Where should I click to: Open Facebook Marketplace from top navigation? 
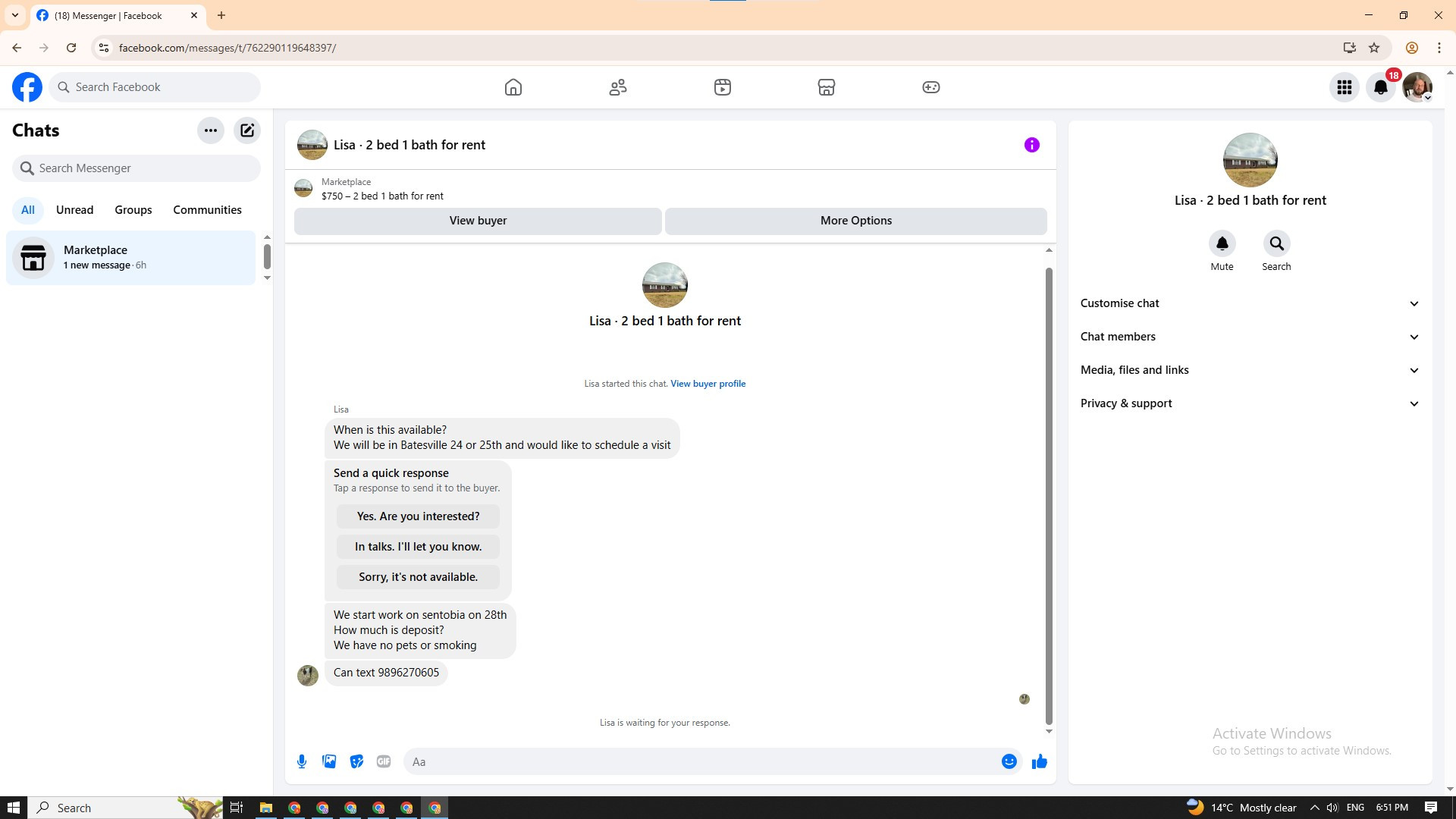tap(827, 87)
